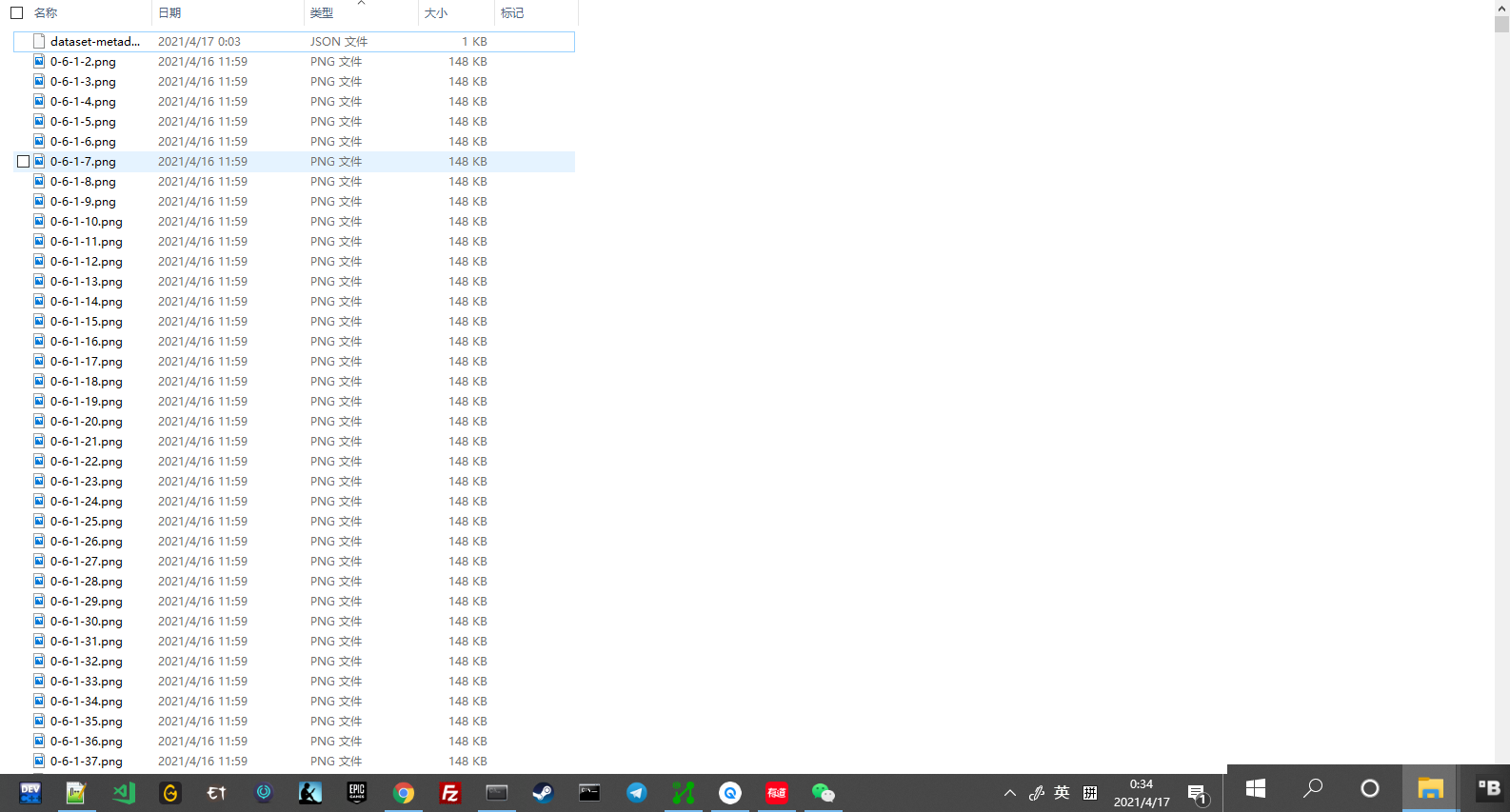The width and height of the screenshot is (1510, 812).
Task: Open FileZilla from the taskbar
Action: coord(450,792)
